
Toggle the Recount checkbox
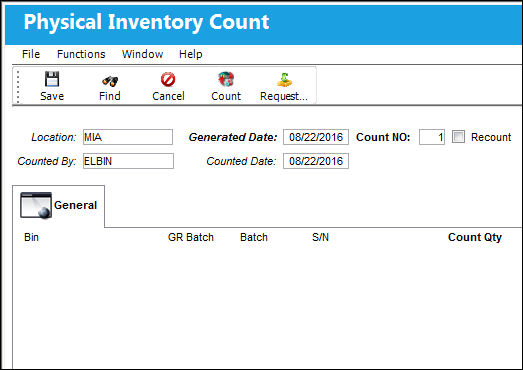click(458, 137)
